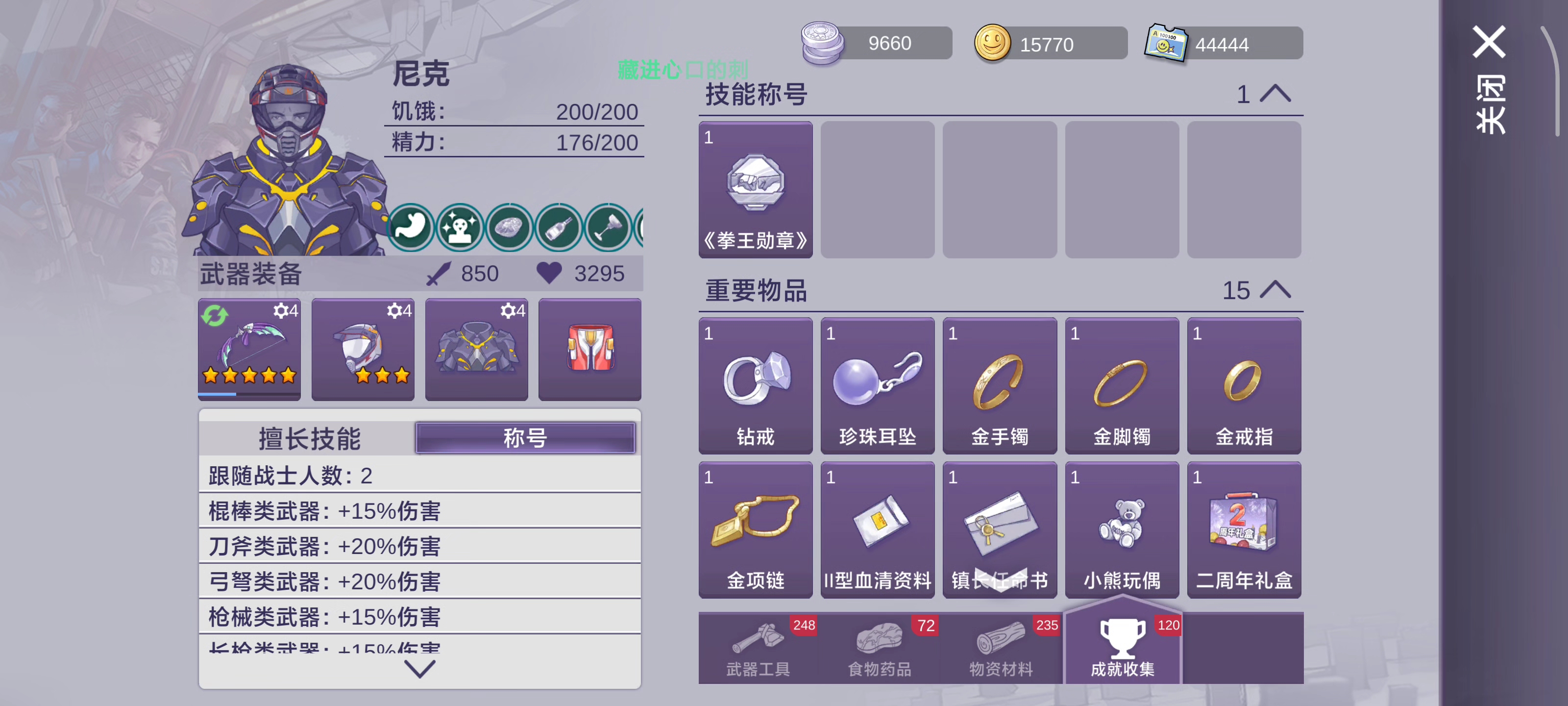Select the wine glass status icon
The width and height of the screenshot is (1568, 706).
click(x=608, y=227)
